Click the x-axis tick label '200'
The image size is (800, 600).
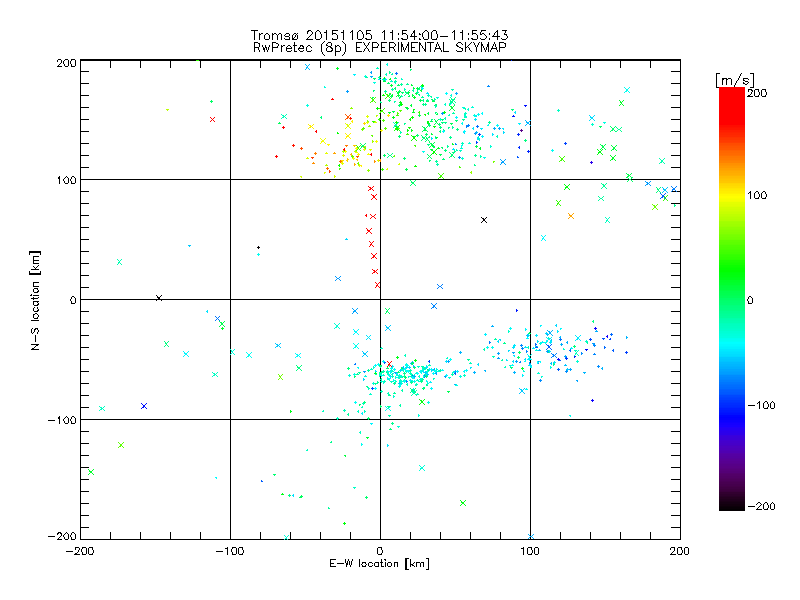coord(680,551)
